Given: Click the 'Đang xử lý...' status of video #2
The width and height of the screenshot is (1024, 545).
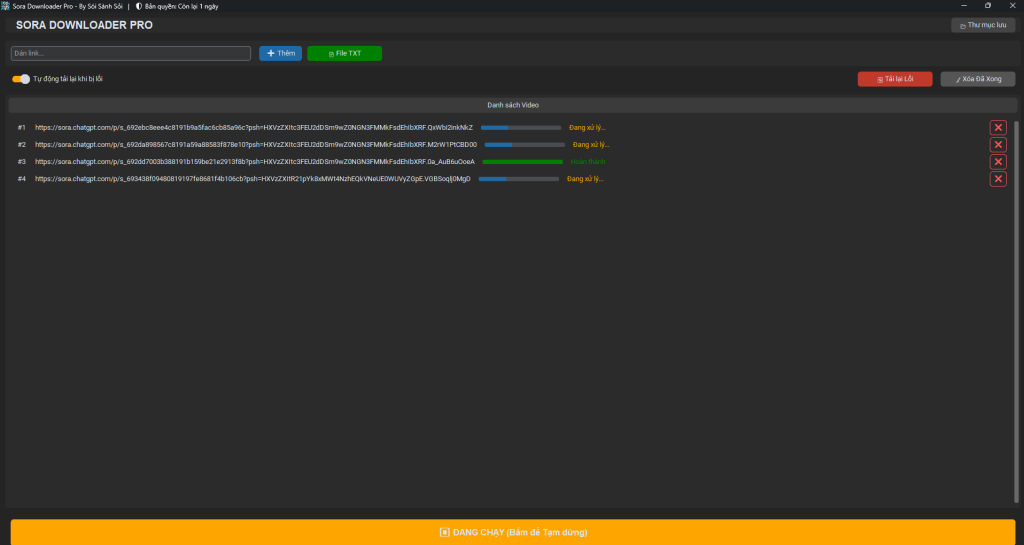Looking at the screenshot, I should (x=591, y=145).
